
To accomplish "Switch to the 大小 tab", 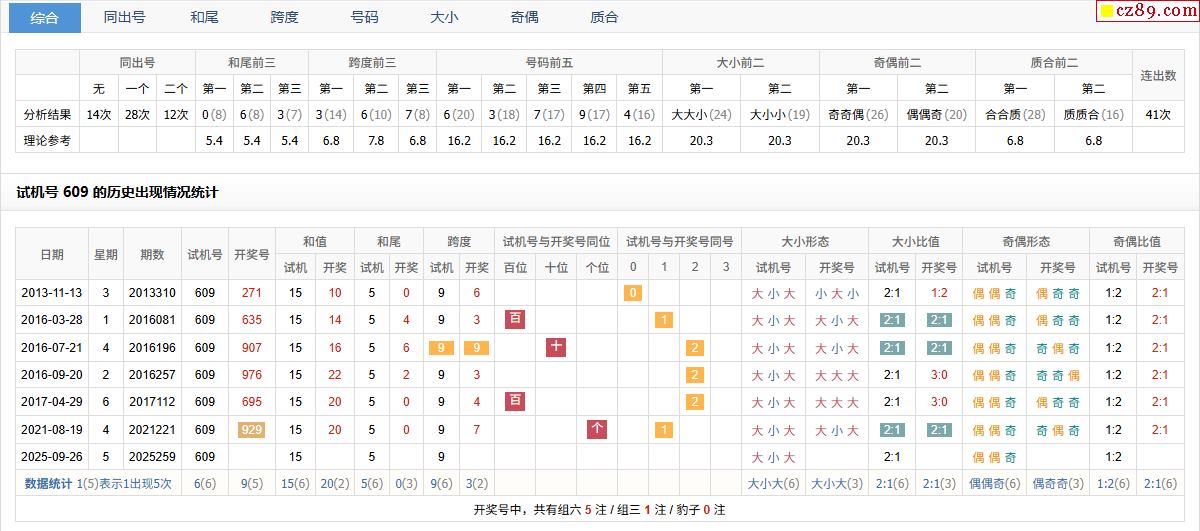I will pyautogui.click(x=444, y=17).
